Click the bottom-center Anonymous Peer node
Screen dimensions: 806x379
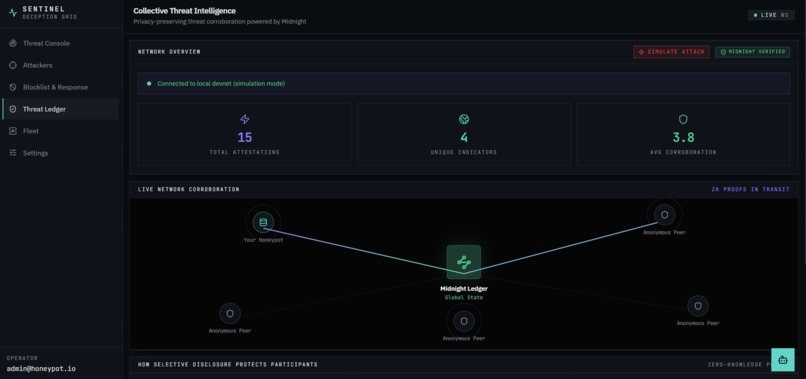464,321
